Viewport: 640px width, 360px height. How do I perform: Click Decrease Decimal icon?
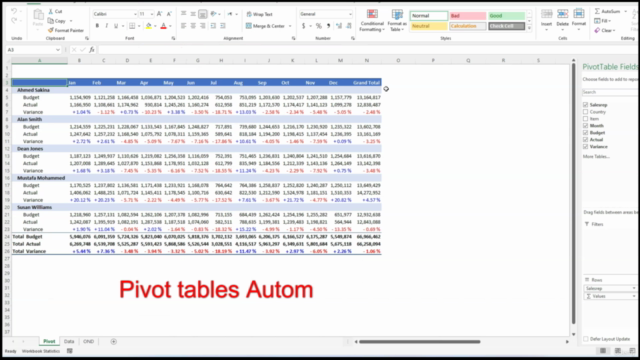click(x=349, y=26)
